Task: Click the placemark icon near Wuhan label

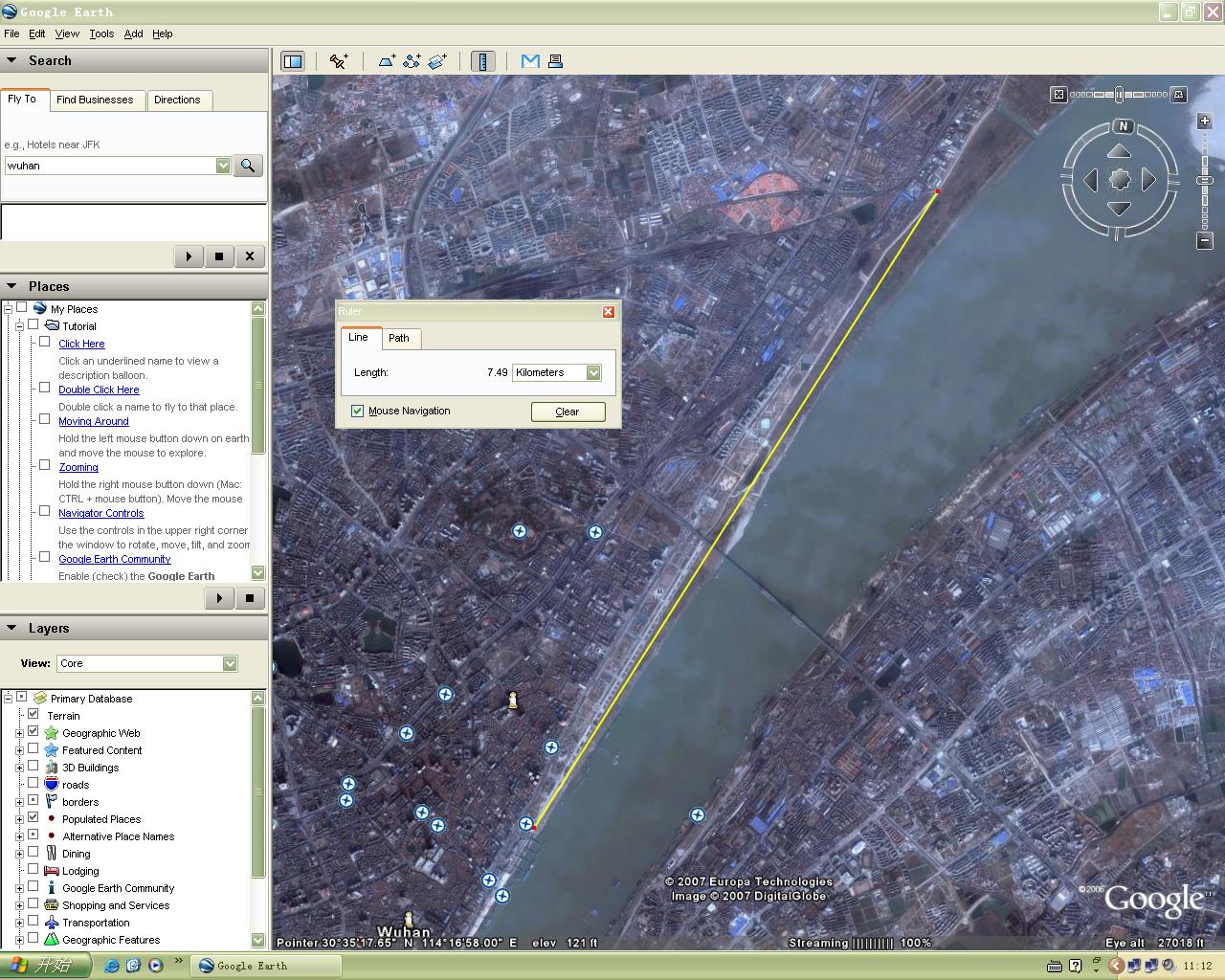Action: (409, 920)
